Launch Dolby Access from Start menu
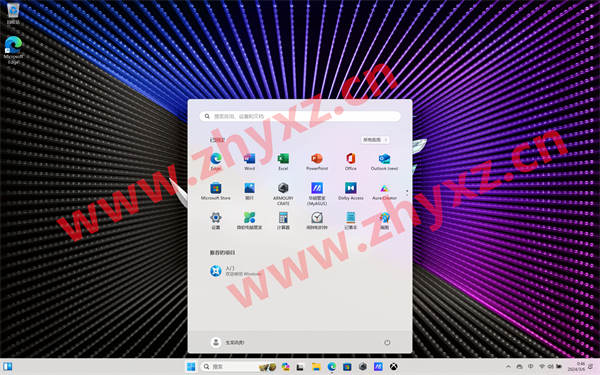This screenshot has width=600, height=375. coord(351,191)
